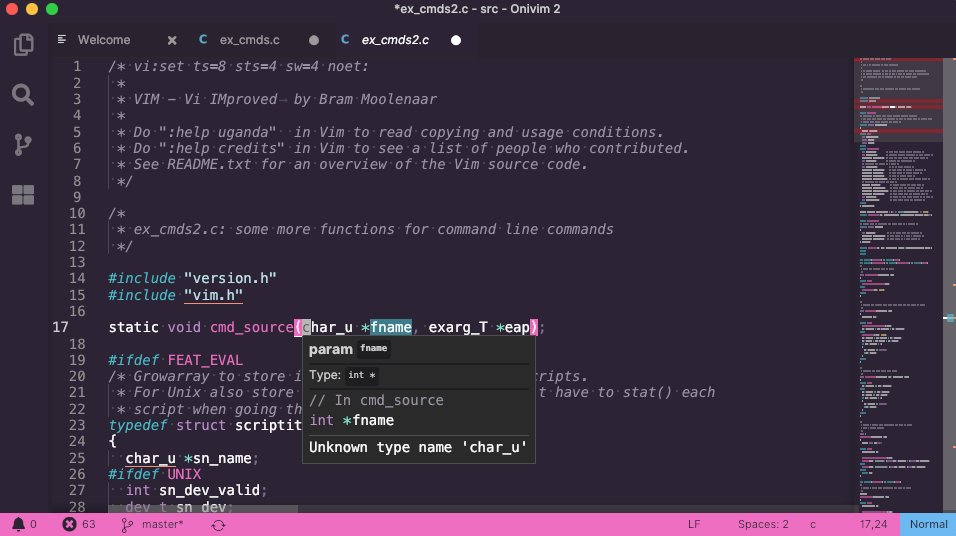956x536 pixels.
Task: Click the notifications bell in status bar
Action: [18, 524]
